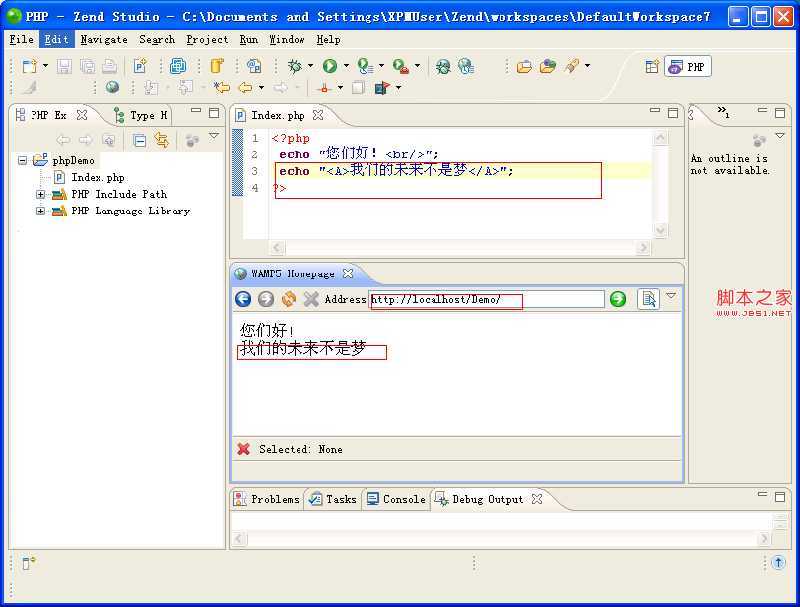
Task: Click the Debug bug icon
Action: [294, 66]
